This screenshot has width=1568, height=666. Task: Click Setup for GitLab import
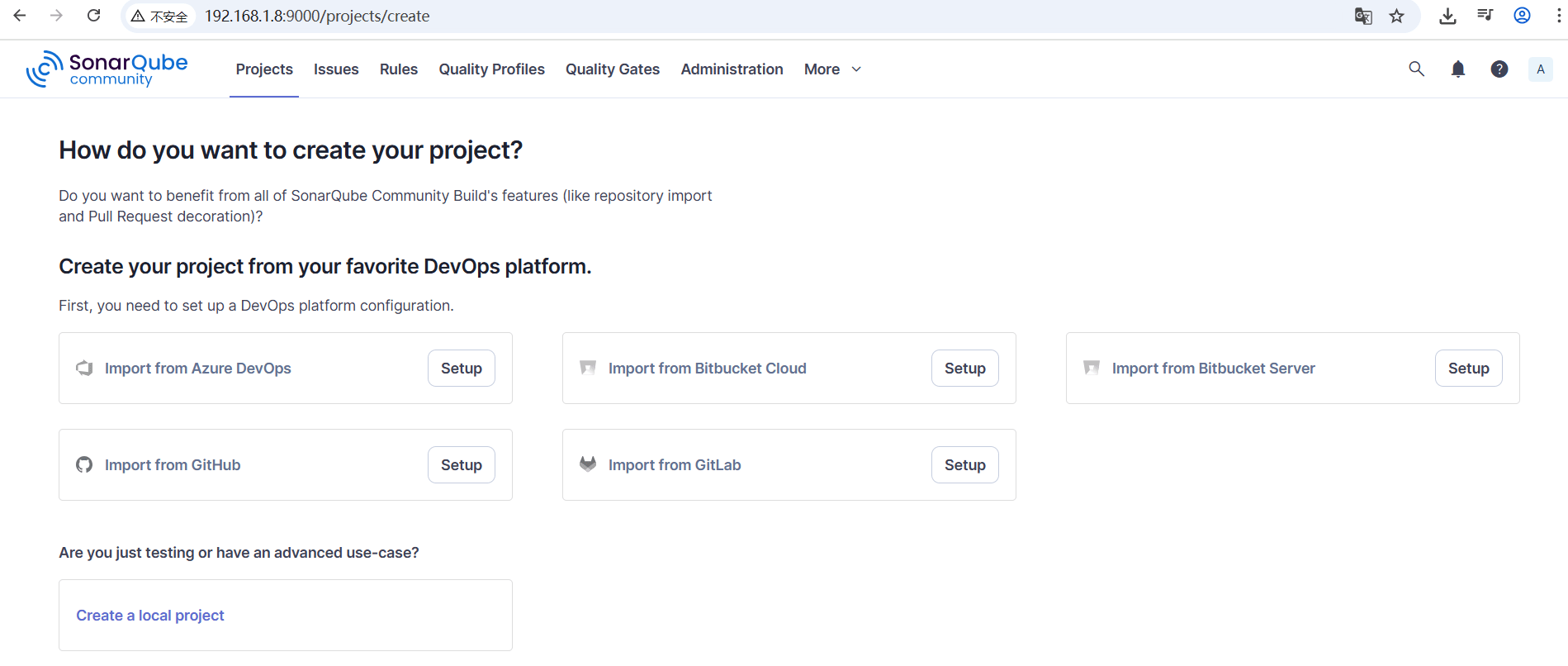coord(964,465)
